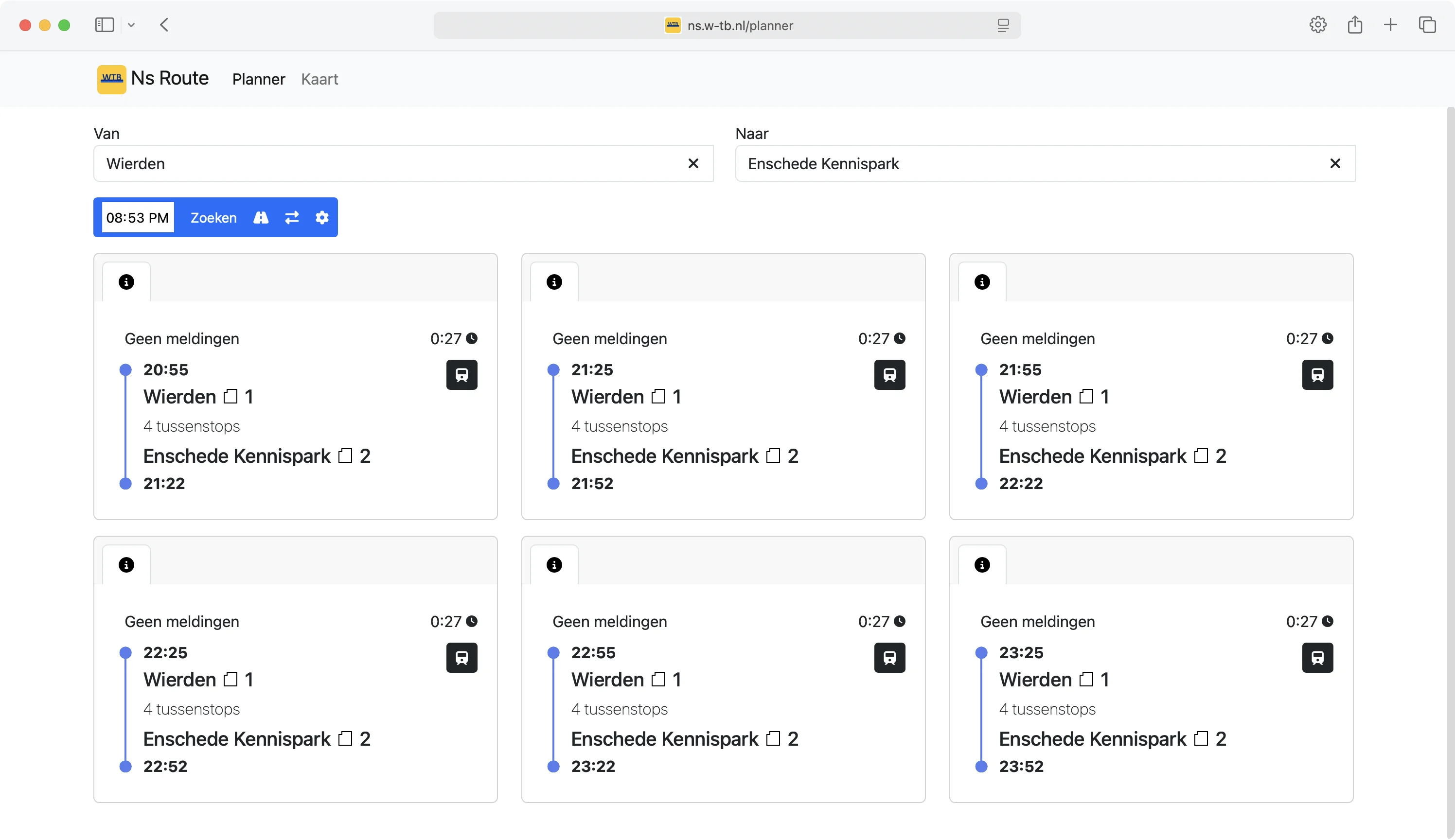Clear the Enschede Kennispark destination field
Screen dimensions: 1455x840
pos(1335,164)
